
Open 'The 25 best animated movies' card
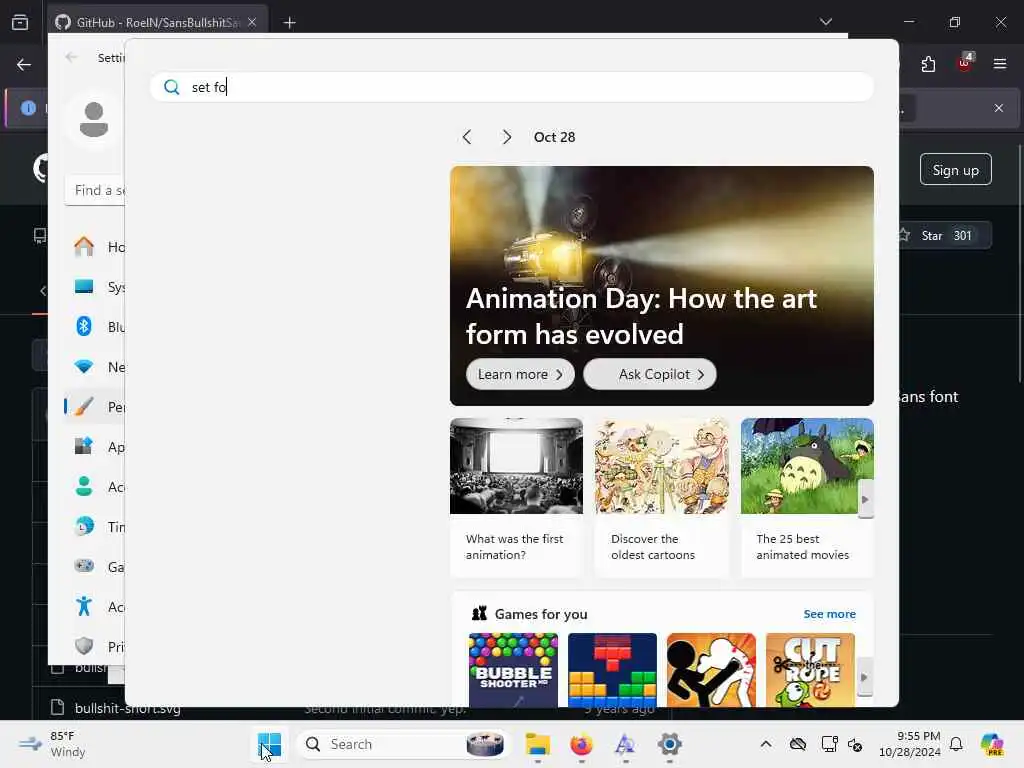807,498
